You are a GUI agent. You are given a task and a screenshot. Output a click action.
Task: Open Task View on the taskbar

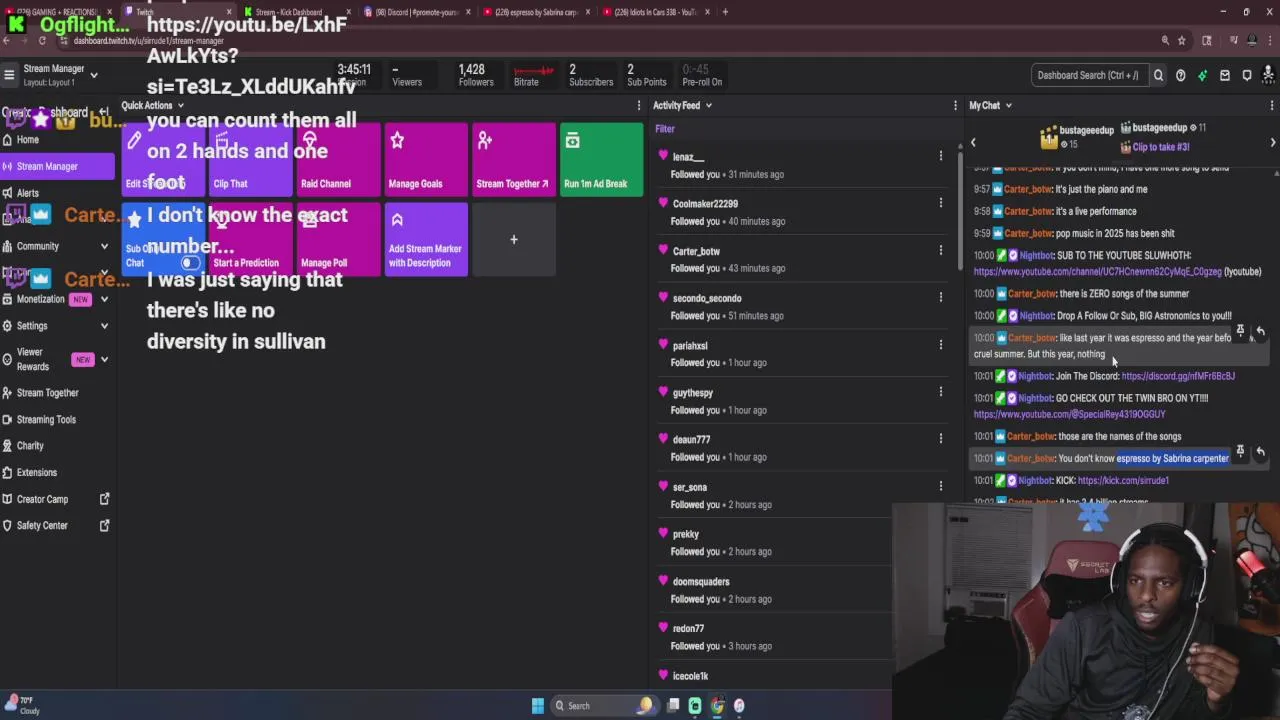point(673,706)
